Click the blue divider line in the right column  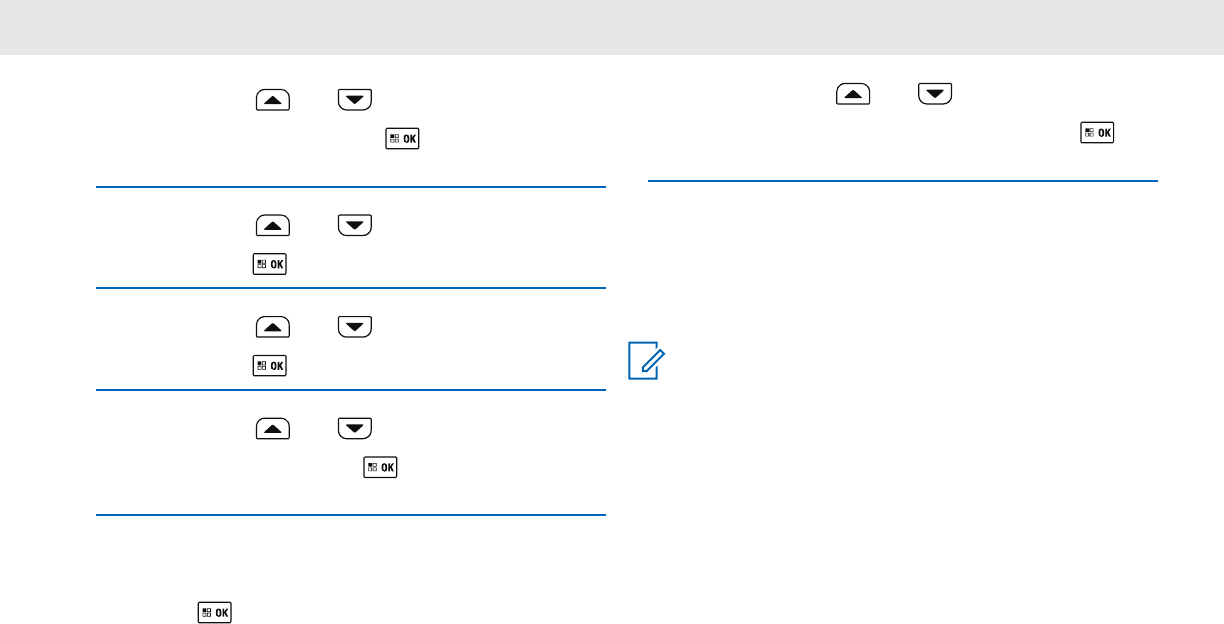[902, 182]
